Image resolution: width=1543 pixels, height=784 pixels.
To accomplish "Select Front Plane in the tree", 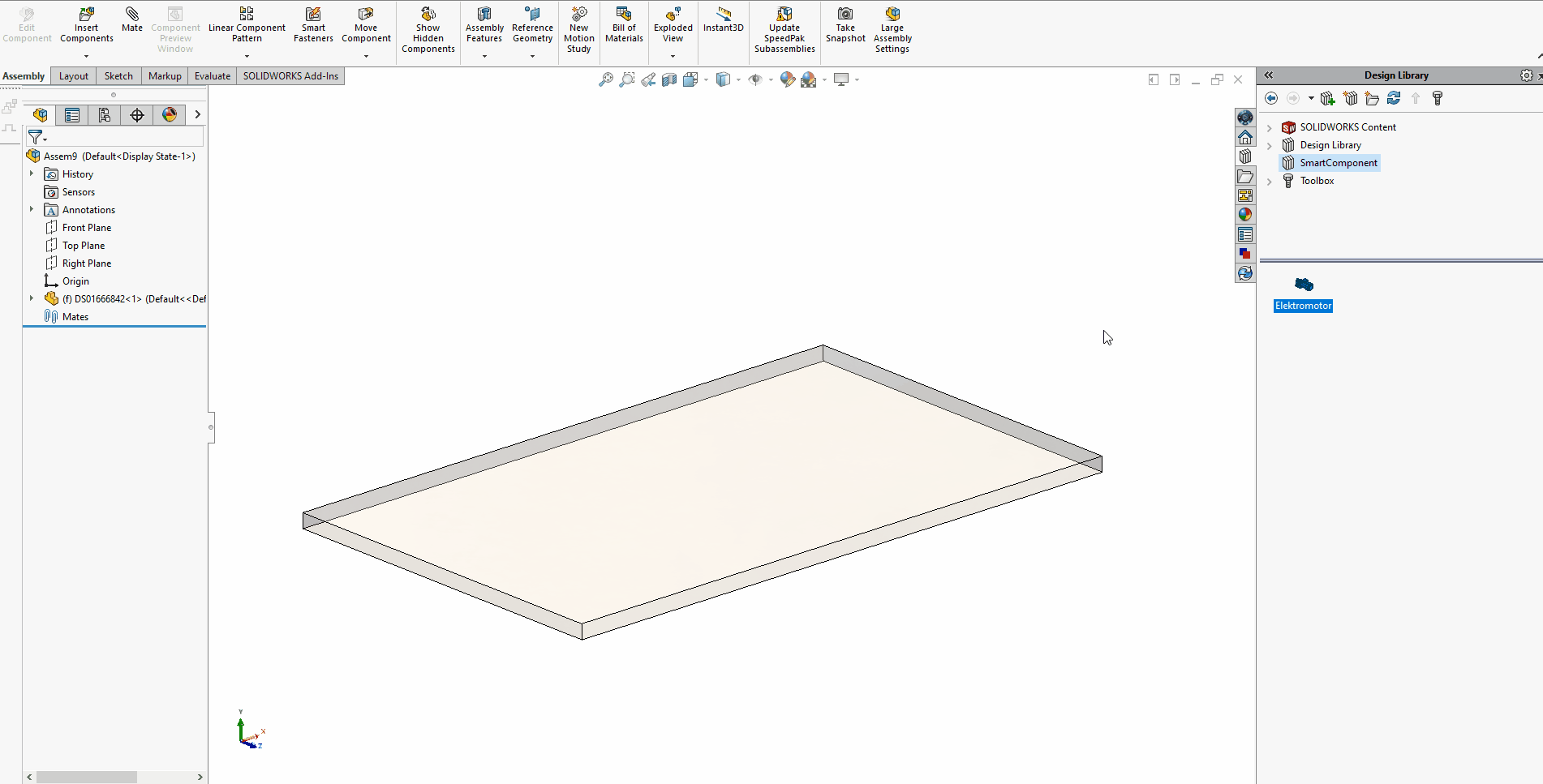I will pos(87,228).
